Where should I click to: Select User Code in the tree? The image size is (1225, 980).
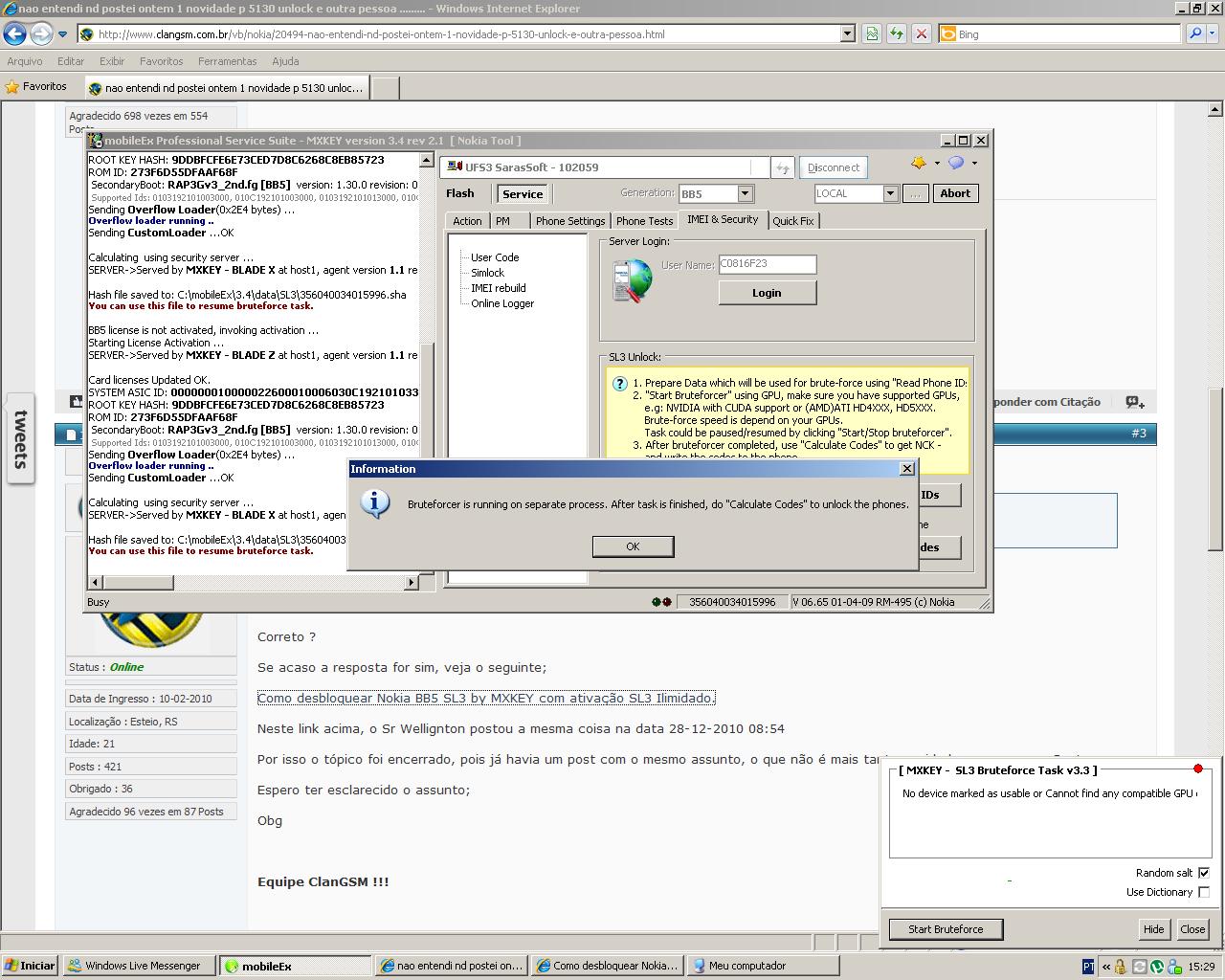point(495,257)
